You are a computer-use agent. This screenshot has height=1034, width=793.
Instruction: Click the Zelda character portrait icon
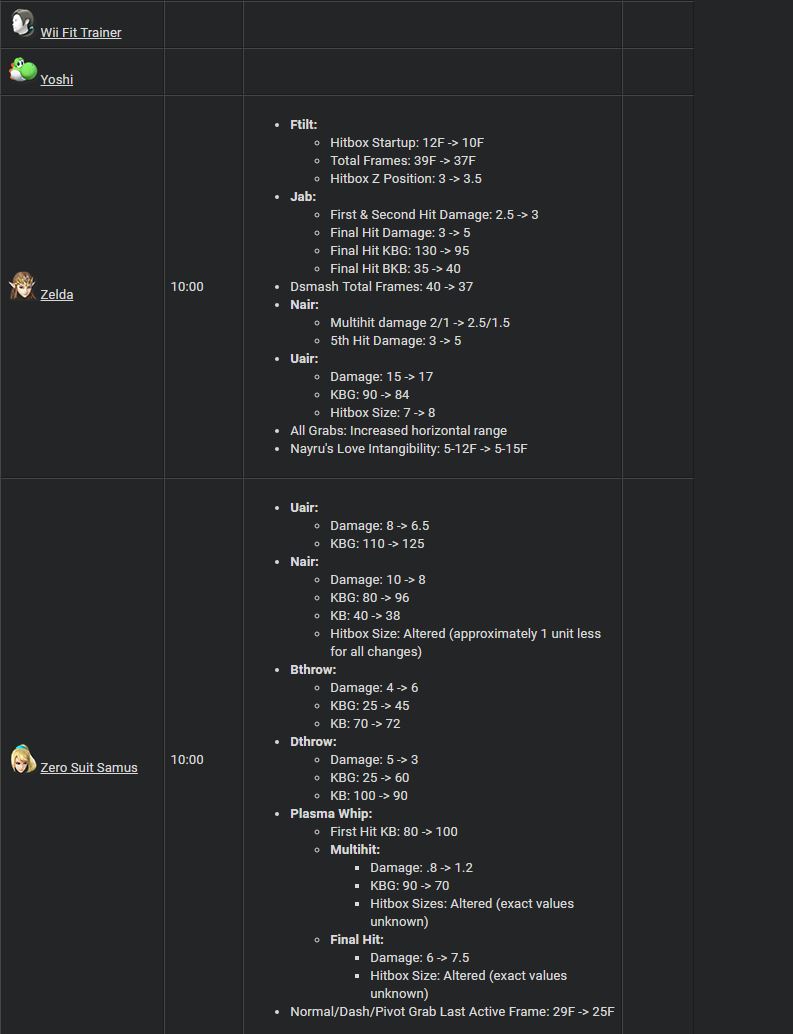[22, 286]
